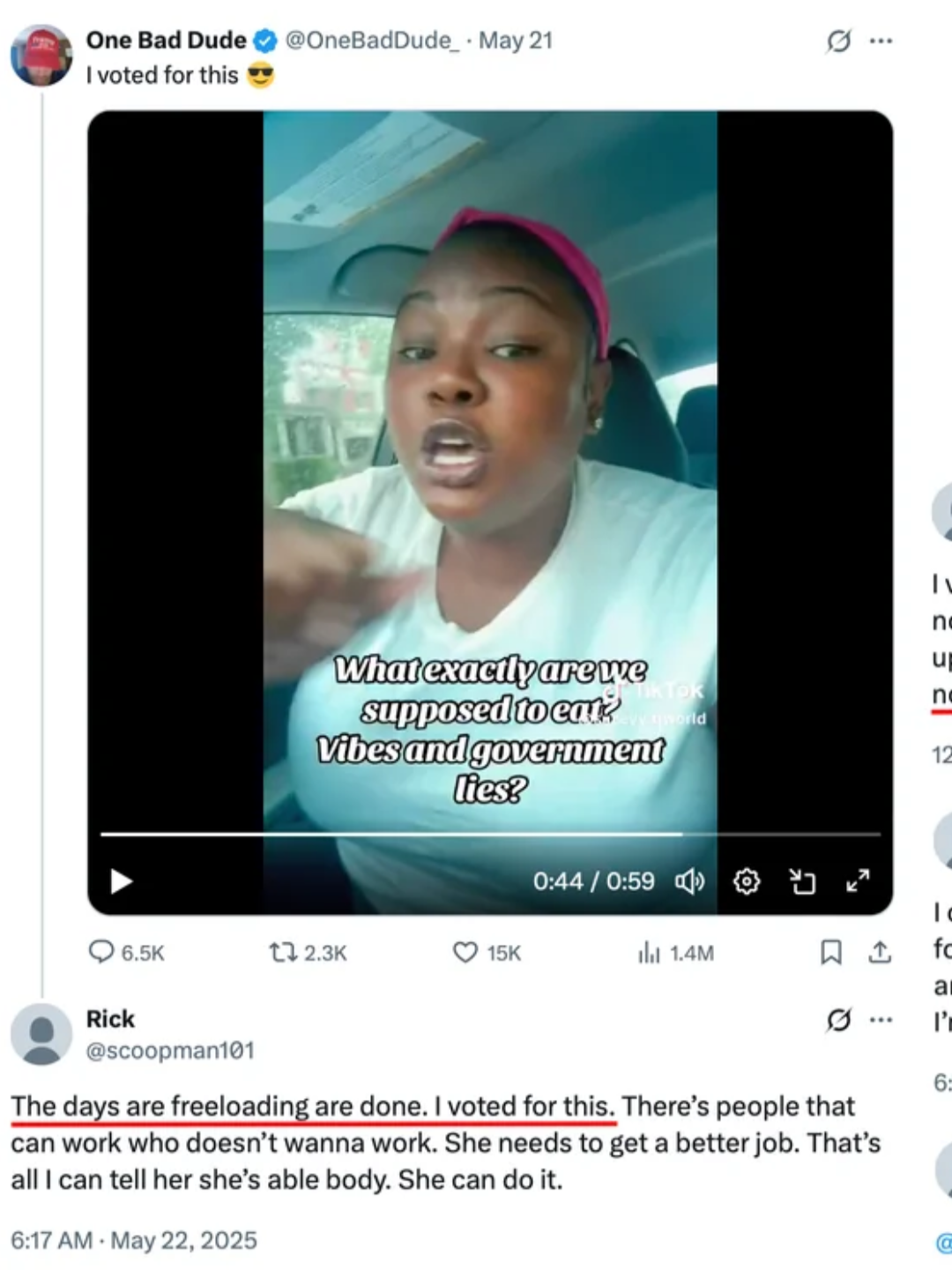Open One Bad Dude's profile picture

click(x=41, y=55)
